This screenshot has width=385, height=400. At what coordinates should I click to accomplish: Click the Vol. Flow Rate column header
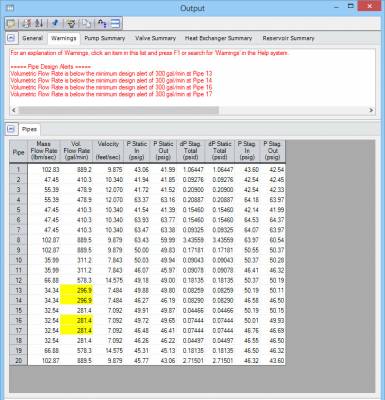pos(77,152)
